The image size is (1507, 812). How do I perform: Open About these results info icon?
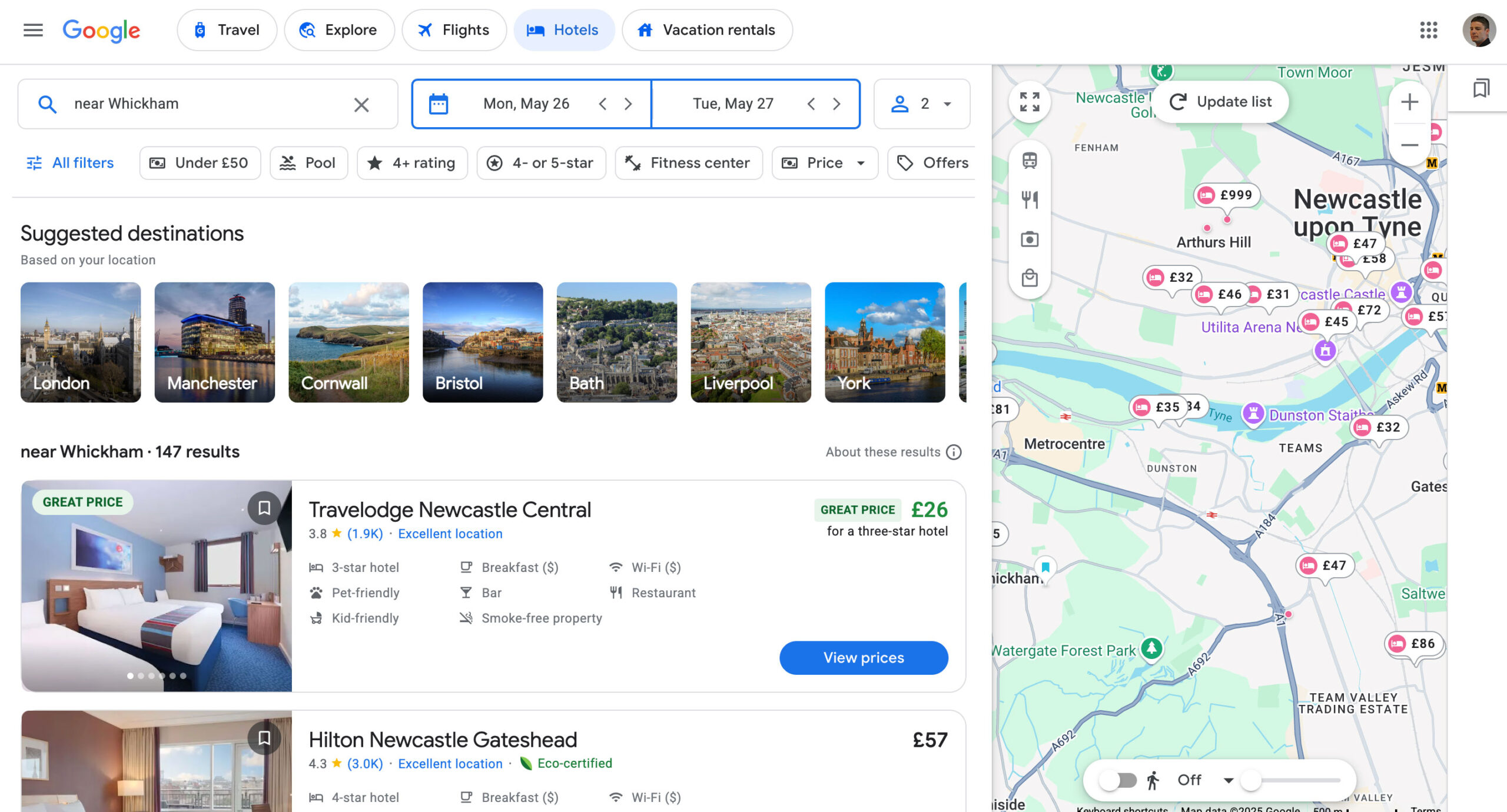(x=954, y=452)
